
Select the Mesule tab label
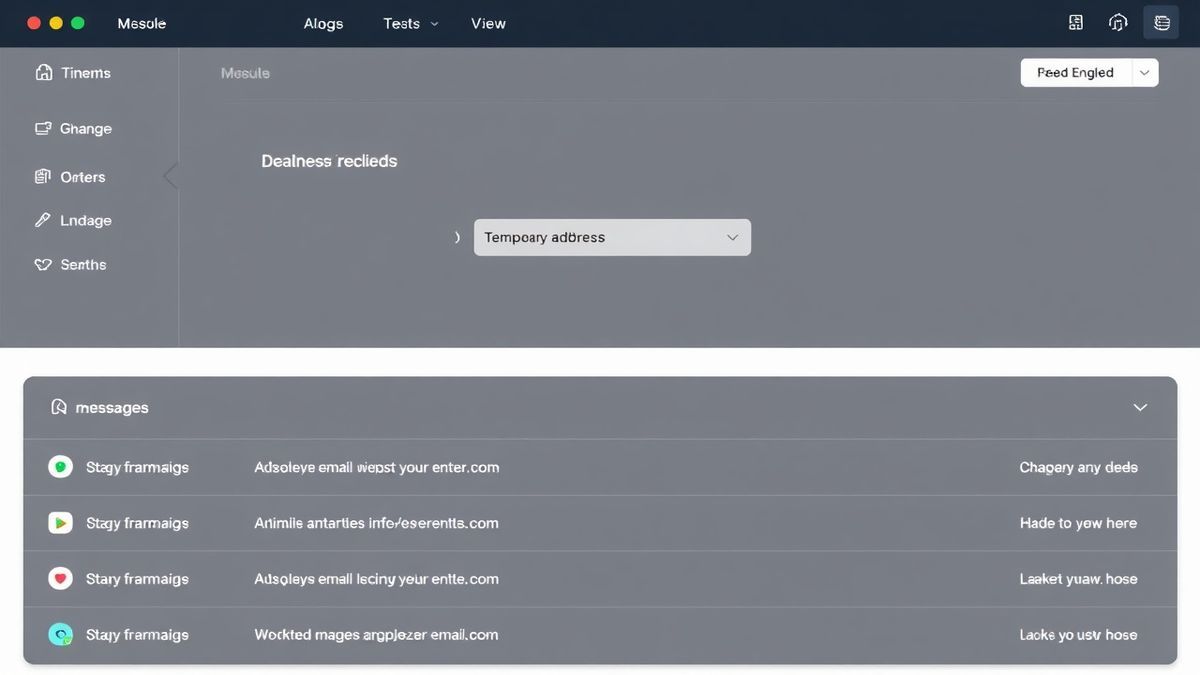245,73
